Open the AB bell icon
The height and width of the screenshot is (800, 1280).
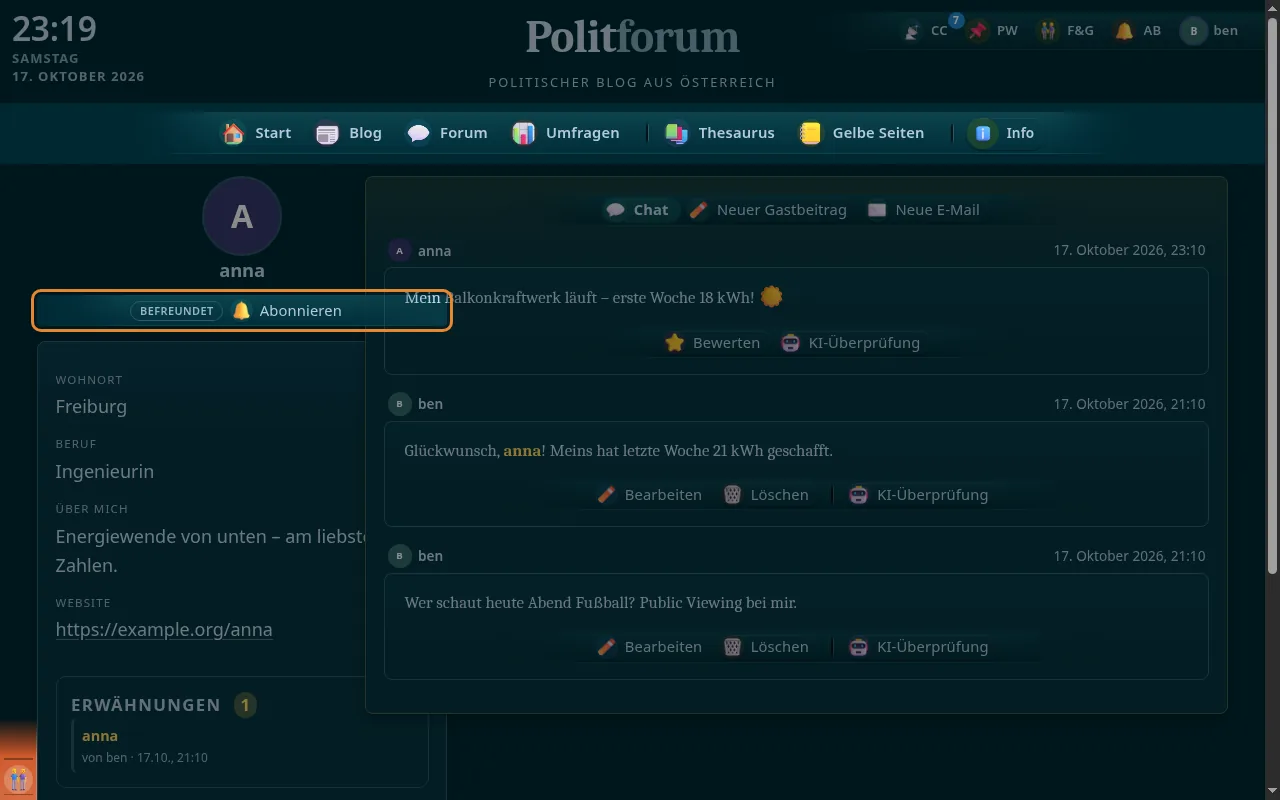point(1138,31)
